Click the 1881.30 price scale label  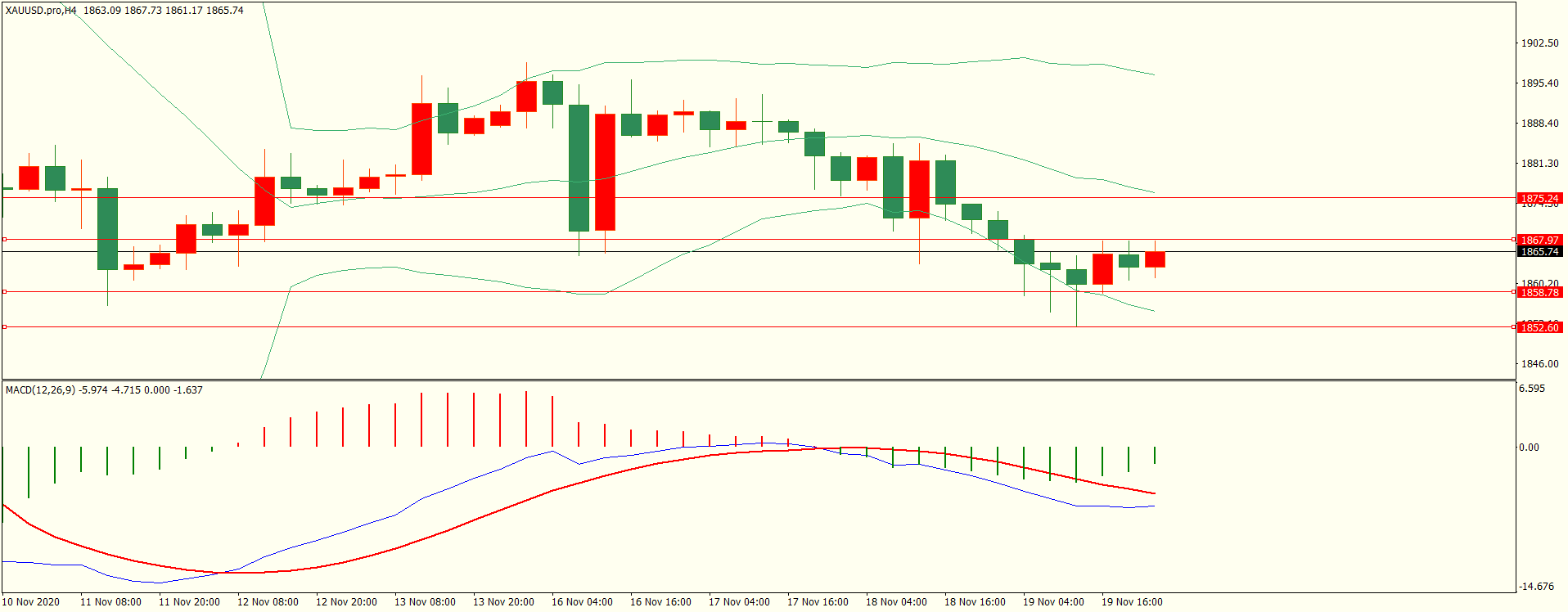[x=1539, y=164]
